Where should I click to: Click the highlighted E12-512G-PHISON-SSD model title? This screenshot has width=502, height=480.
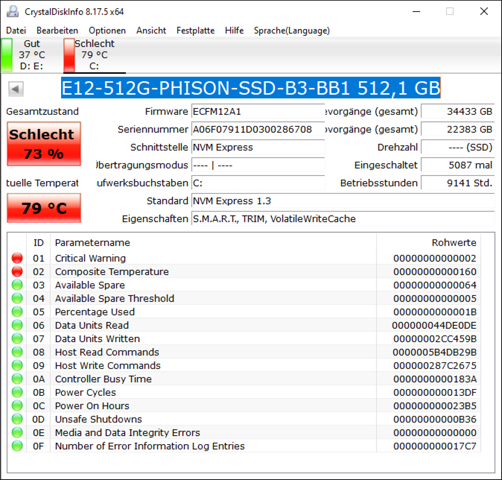tap(251, 88)
